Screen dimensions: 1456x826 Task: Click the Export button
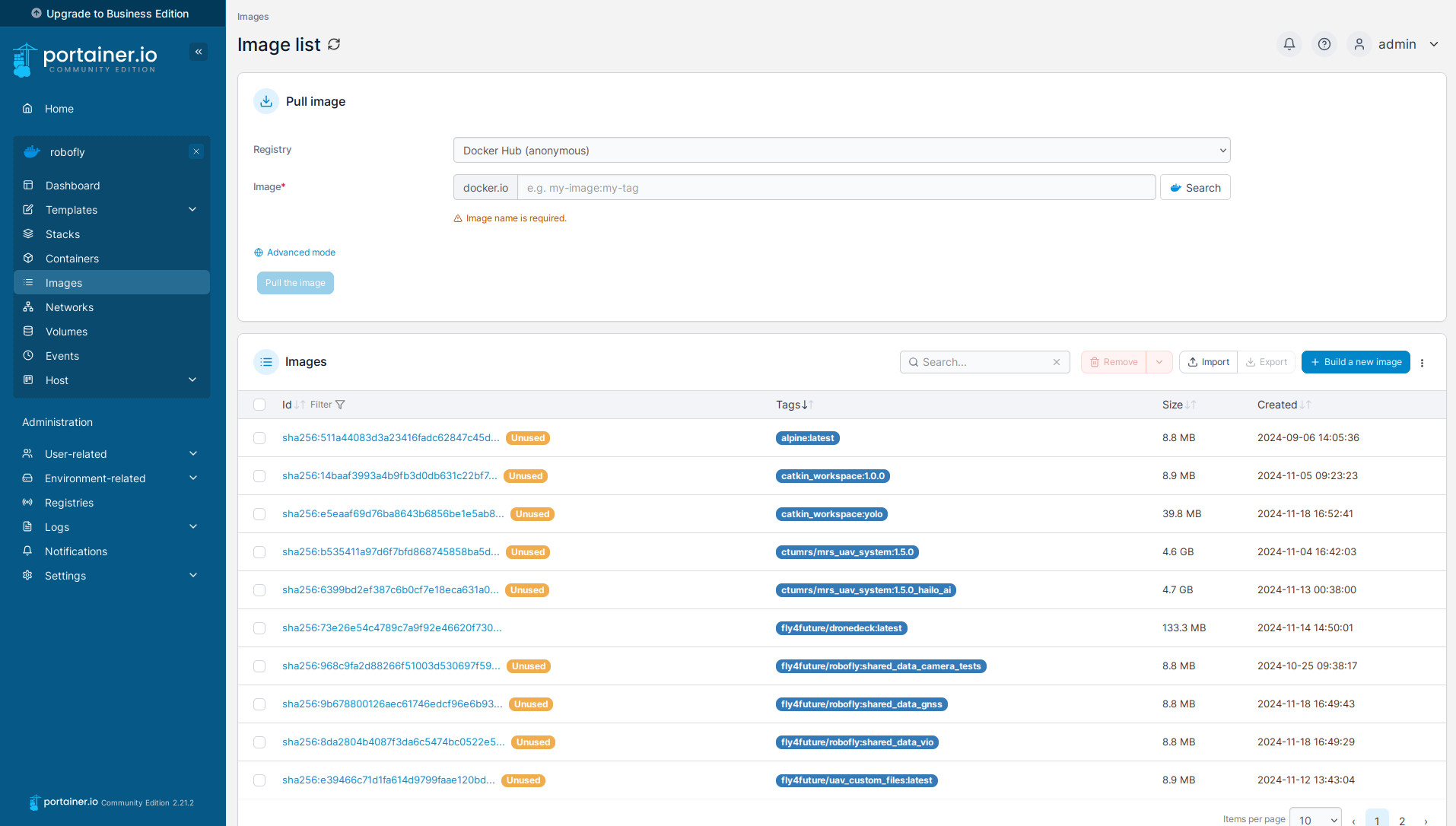point(1267,362)
